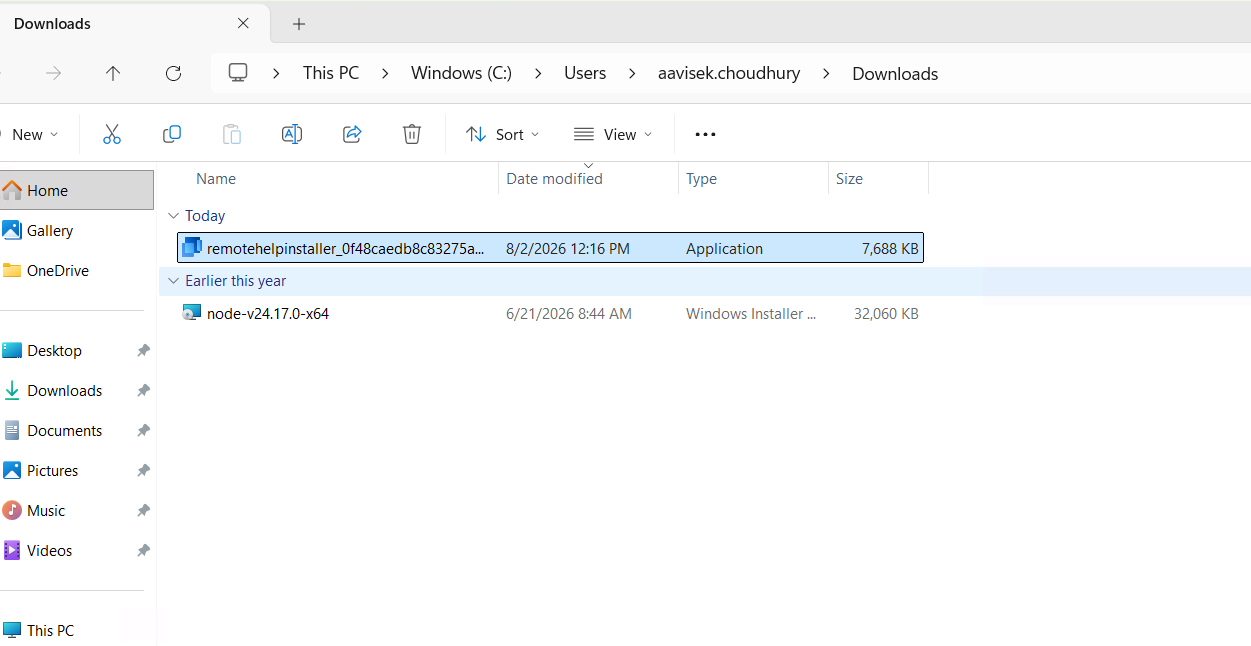Click date 8/2/2026 12:16 PM
1251x646 pixels.
click(568, 248)
